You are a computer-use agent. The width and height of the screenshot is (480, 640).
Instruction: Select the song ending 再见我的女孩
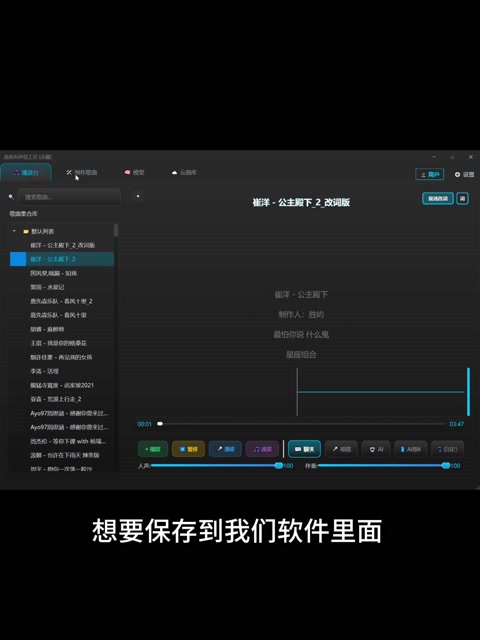coord(61,357)
